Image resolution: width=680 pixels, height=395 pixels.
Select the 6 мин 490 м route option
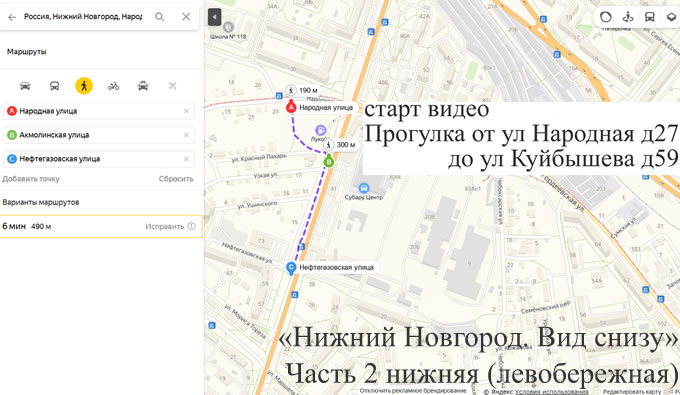101,226
